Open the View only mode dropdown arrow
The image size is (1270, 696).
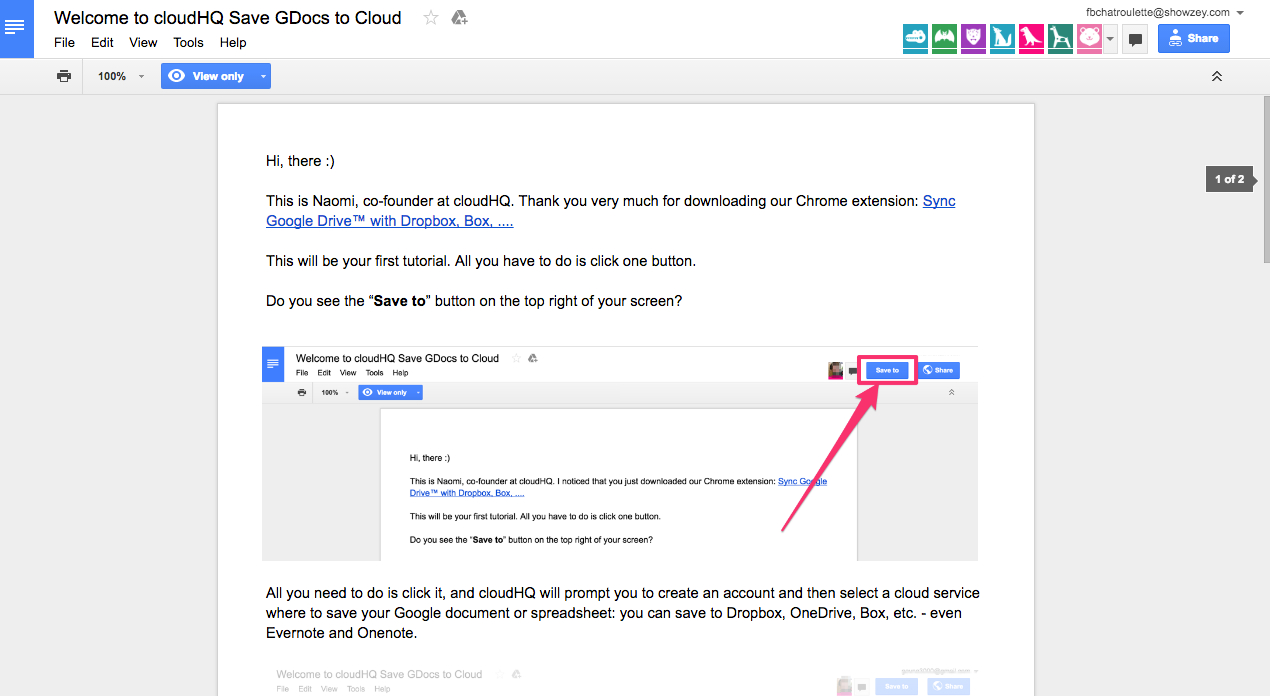click(262, 76)
